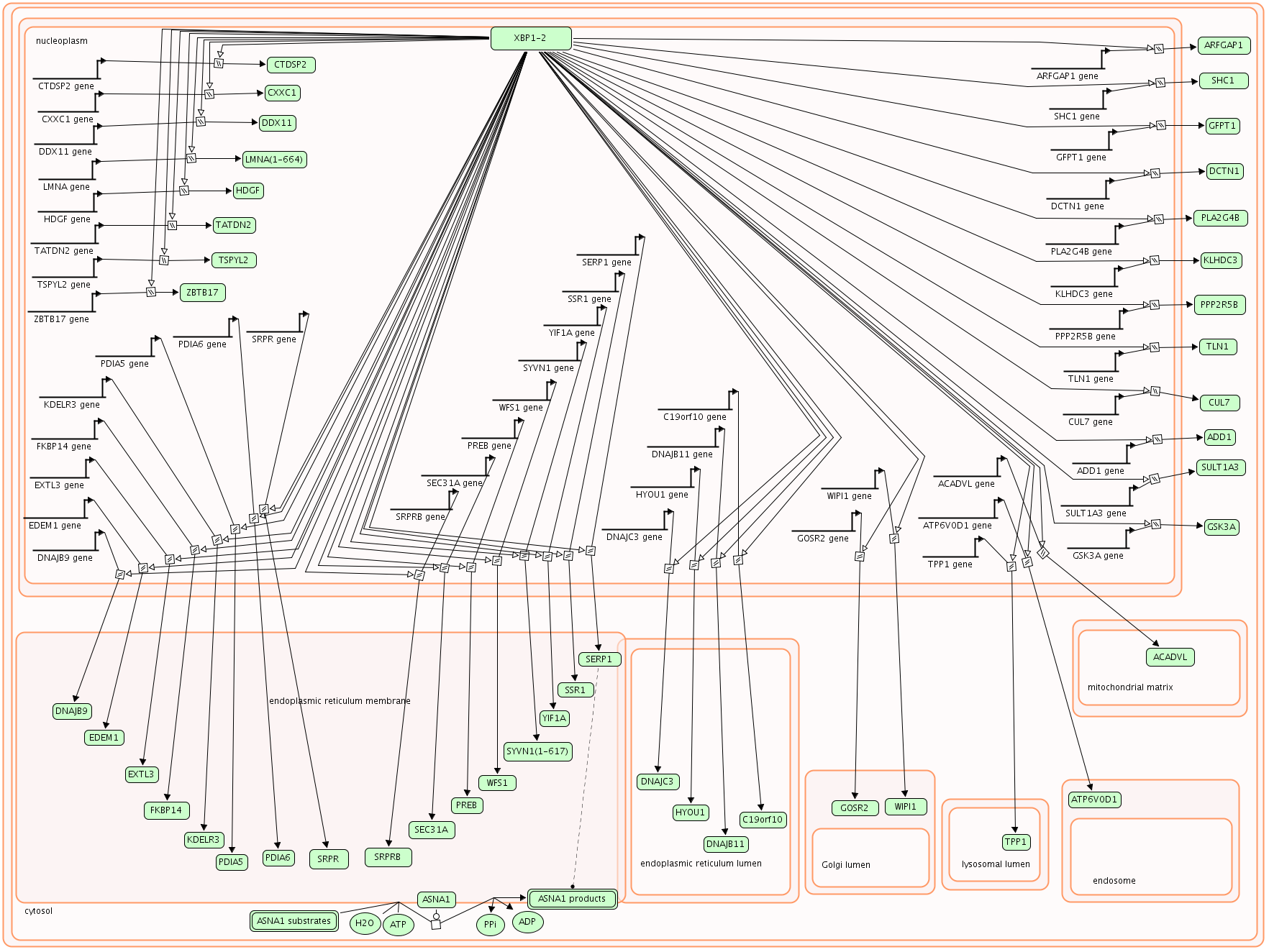Select the ATP6V0D1 node in endosome
Screen dimensions: 1269x952
pos(1094,800)
